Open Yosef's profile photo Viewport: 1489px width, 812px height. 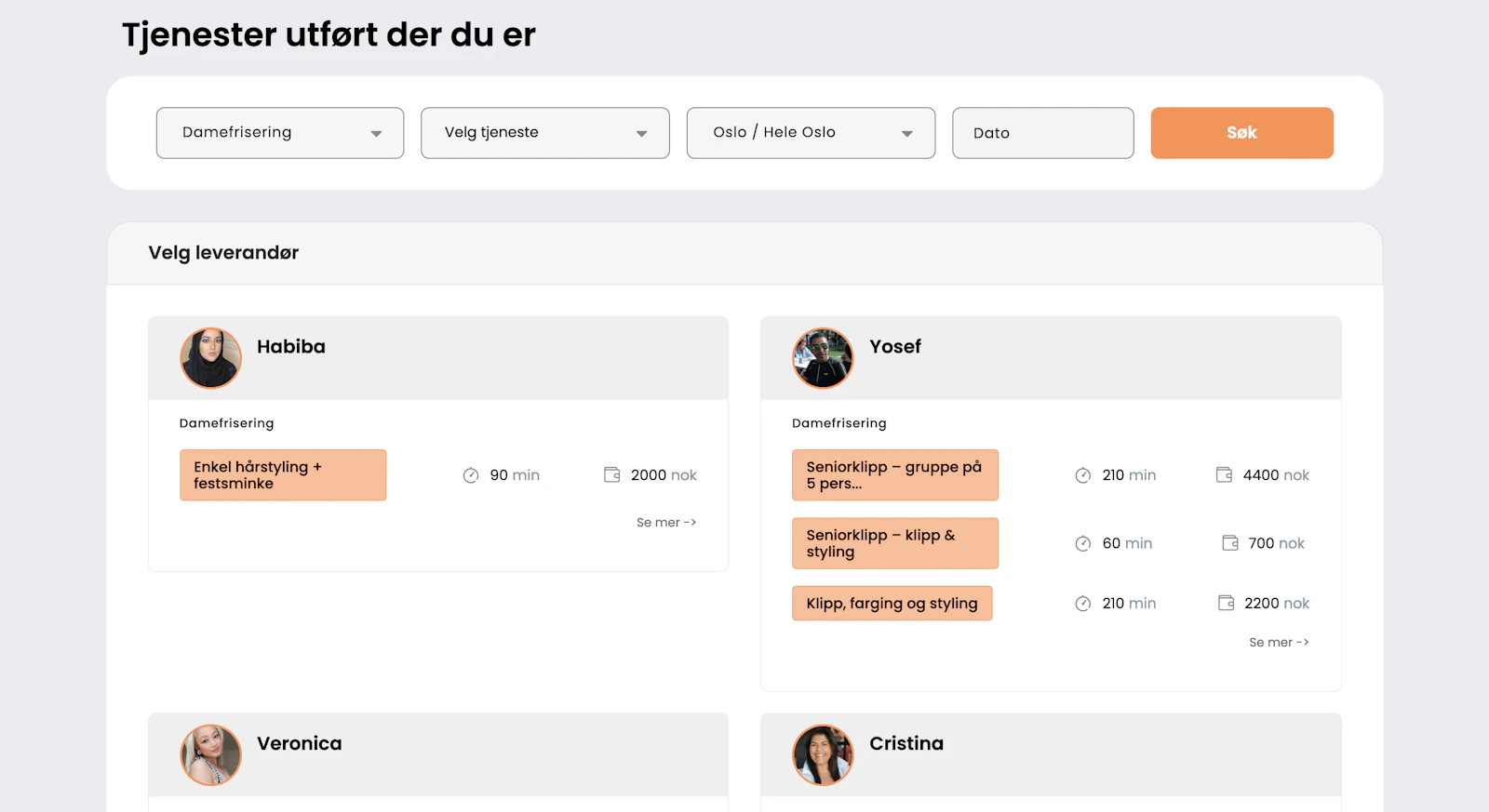[823, 358]
